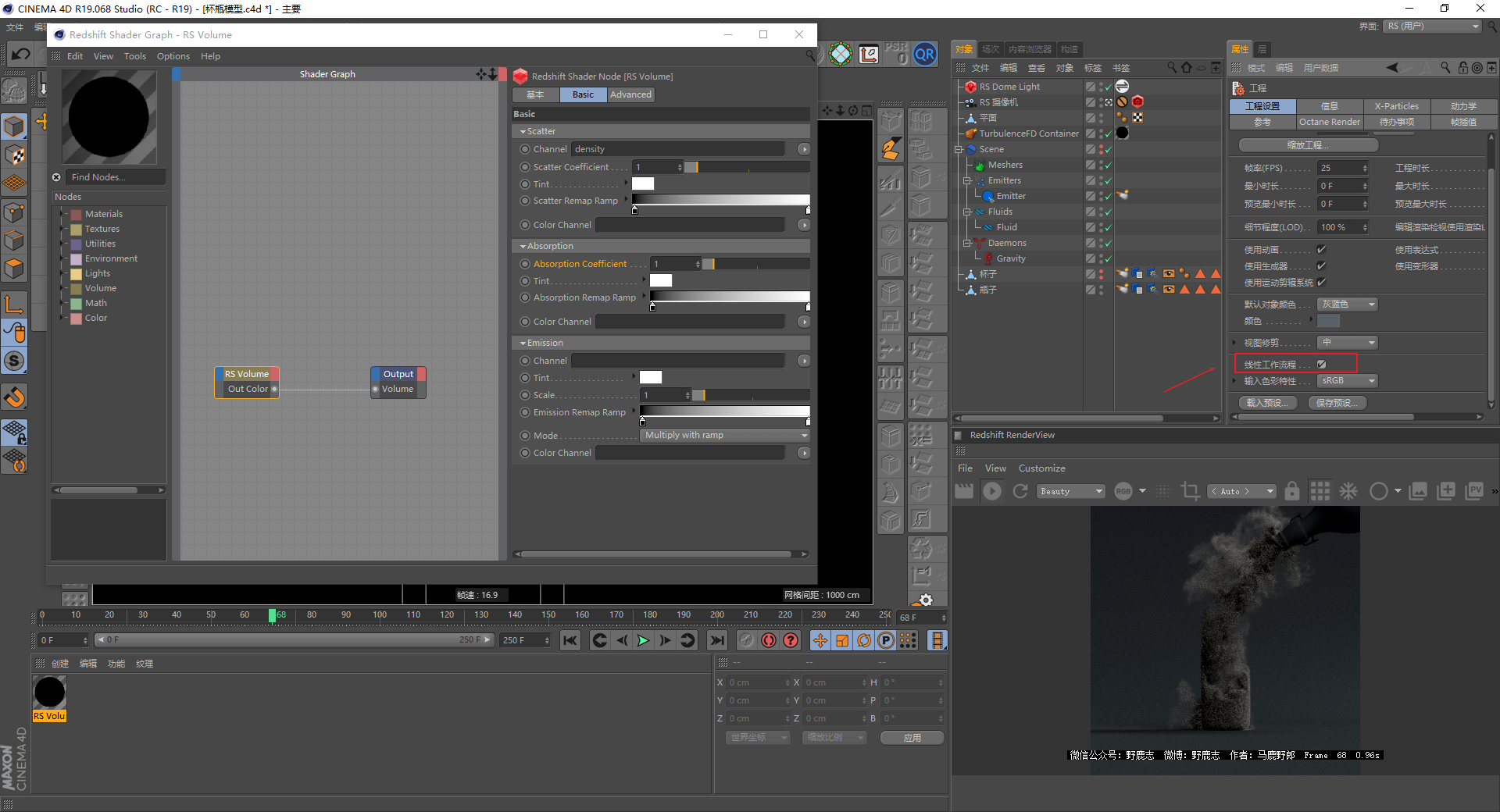This screenshot has height=812, width=1500.
Task: Start the Redshift RenderView render button
Action: (x=992, y=491)
